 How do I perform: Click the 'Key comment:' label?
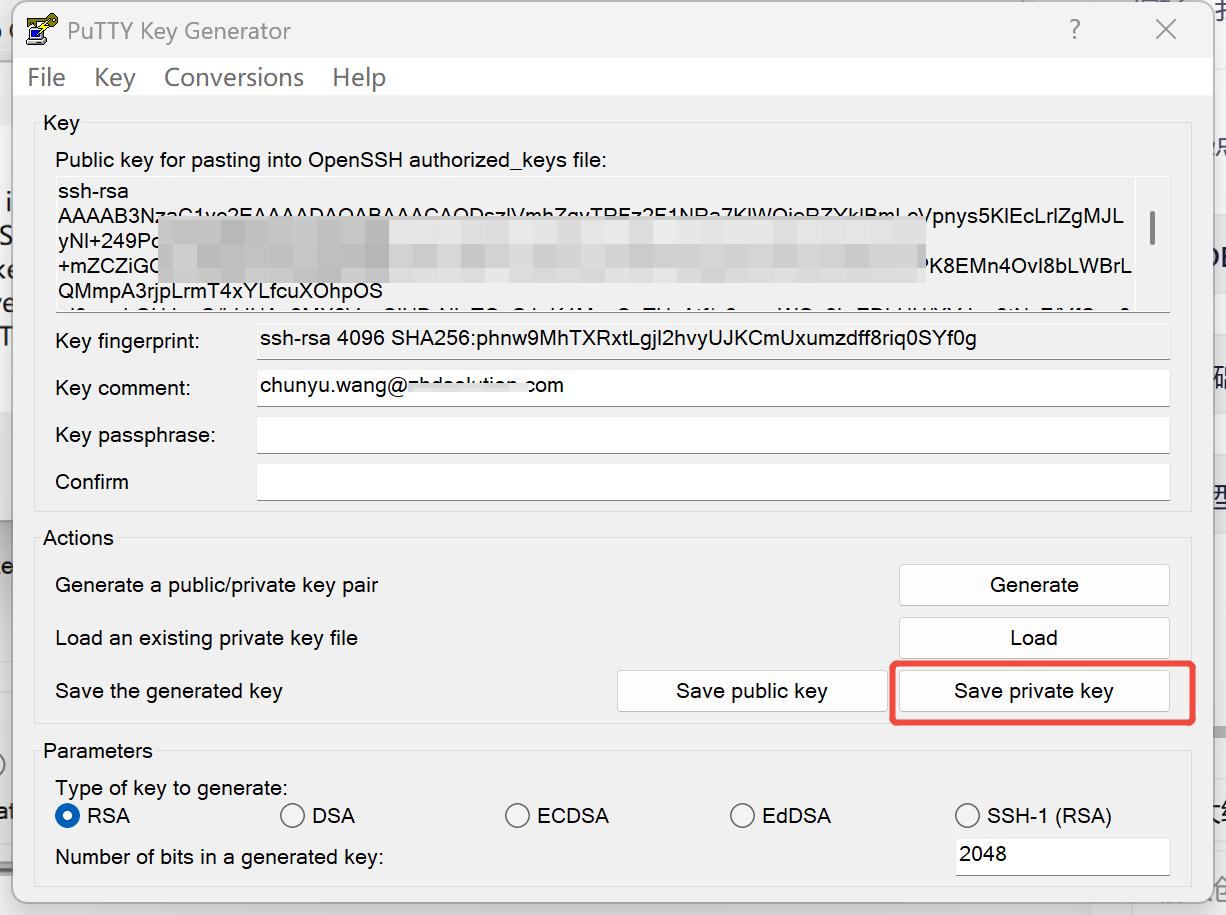(x=123, y=388)
